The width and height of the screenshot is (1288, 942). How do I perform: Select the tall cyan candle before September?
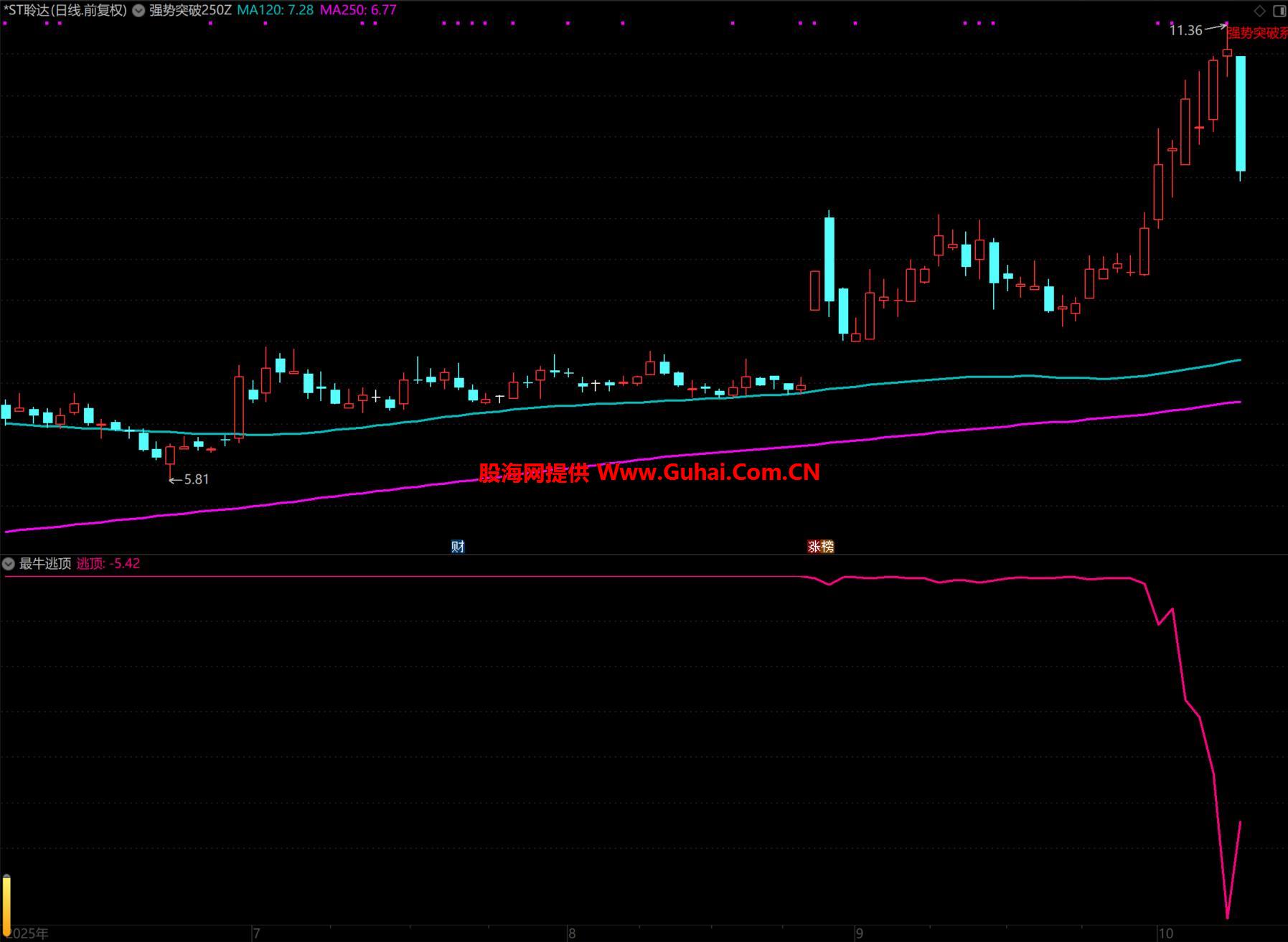point(829,258)
